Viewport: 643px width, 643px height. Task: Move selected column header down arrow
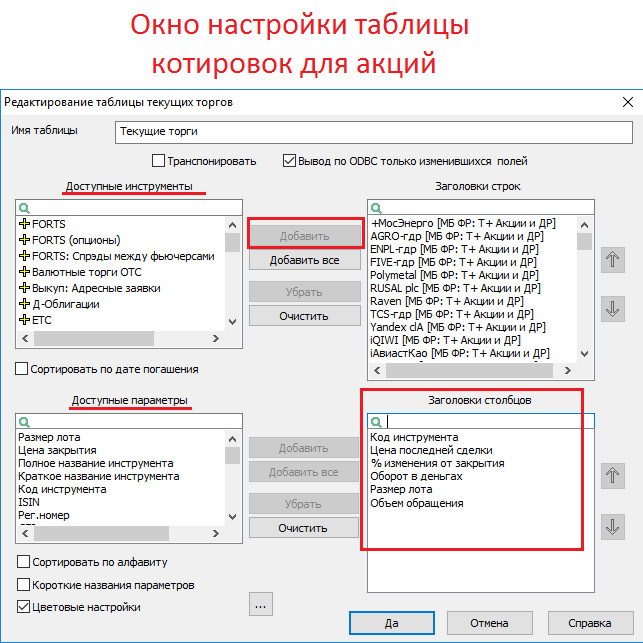pos(613,527)
